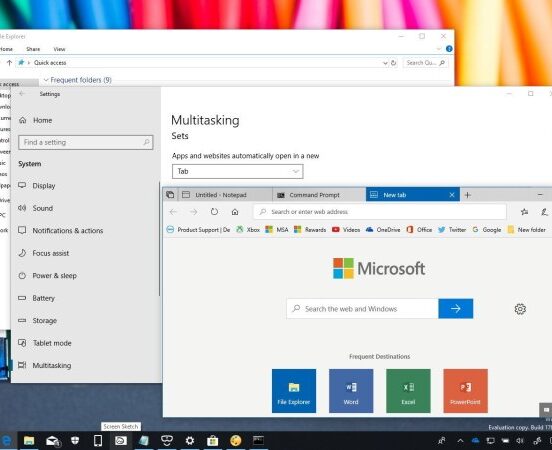Open File Explorer from the taskbar
The image size is (552, 450).
(x=29, y=440)
